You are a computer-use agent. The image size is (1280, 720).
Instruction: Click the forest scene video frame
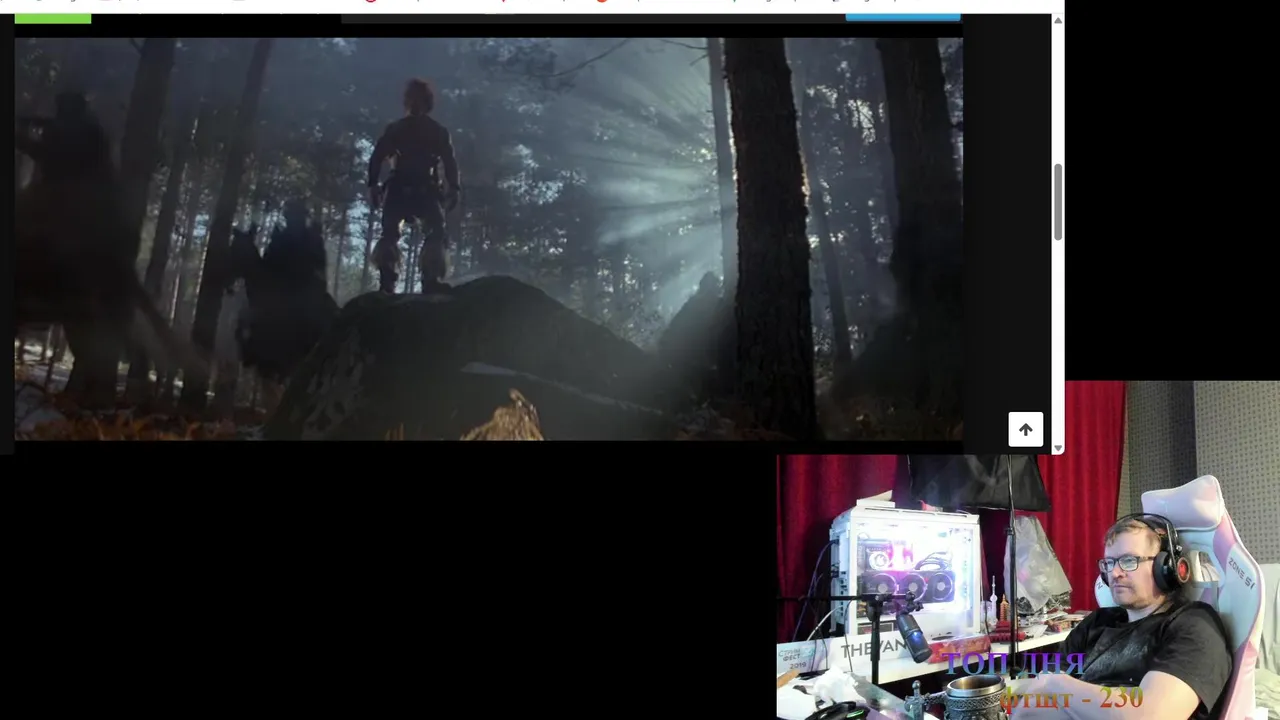pos(488,239)
